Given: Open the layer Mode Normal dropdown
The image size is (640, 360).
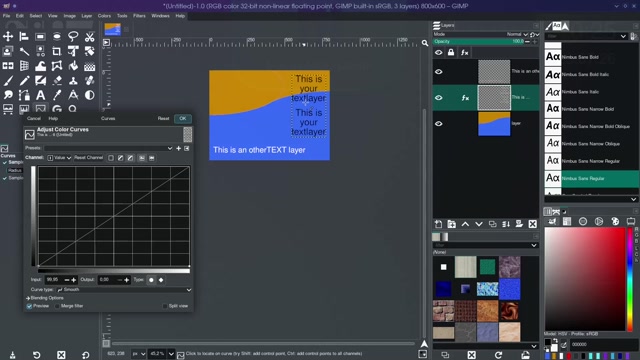Looking at the screenshot, I should [517, 34].
